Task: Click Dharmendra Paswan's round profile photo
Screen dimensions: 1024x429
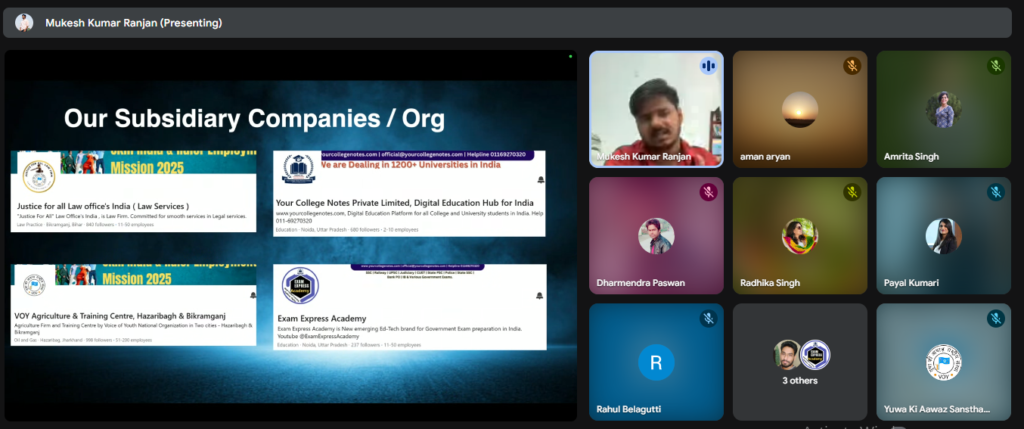Action: 656,236
